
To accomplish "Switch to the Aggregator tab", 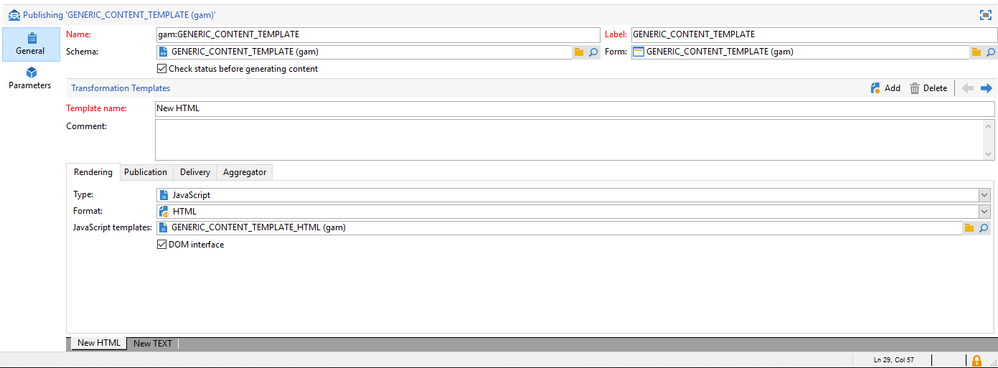I will coord(244,172).
